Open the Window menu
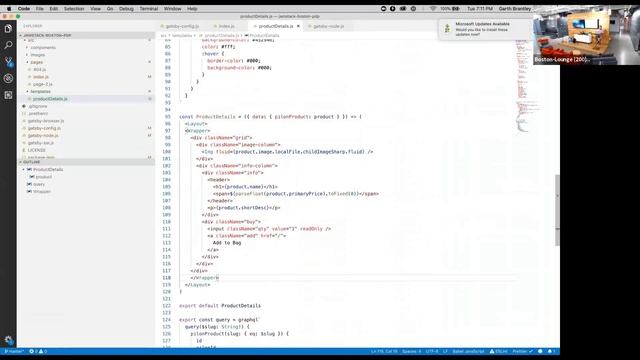 pyautogui.click(x=173, y=9)
